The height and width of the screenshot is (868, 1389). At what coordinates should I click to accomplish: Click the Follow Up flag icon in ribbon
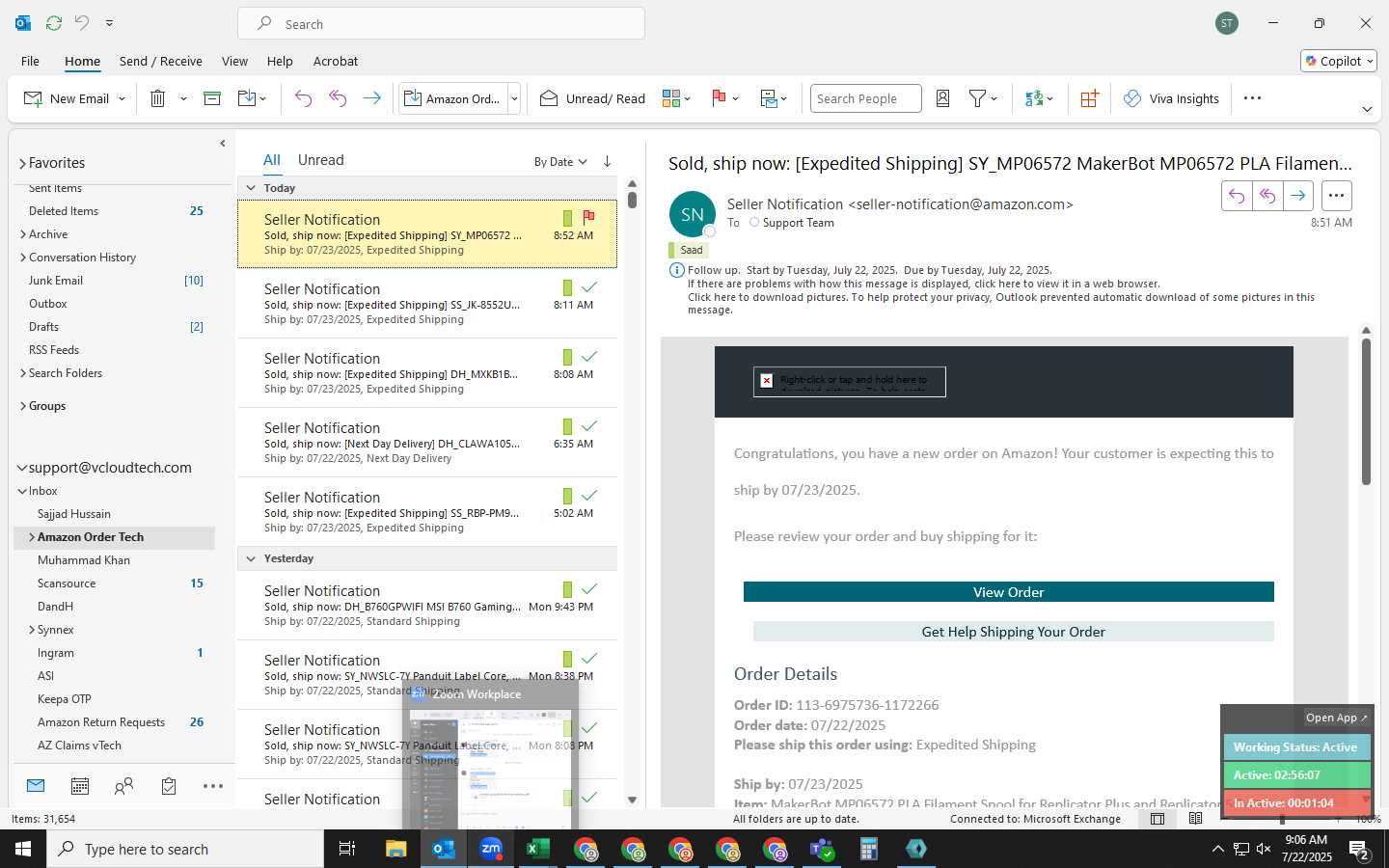click(724, 98)
